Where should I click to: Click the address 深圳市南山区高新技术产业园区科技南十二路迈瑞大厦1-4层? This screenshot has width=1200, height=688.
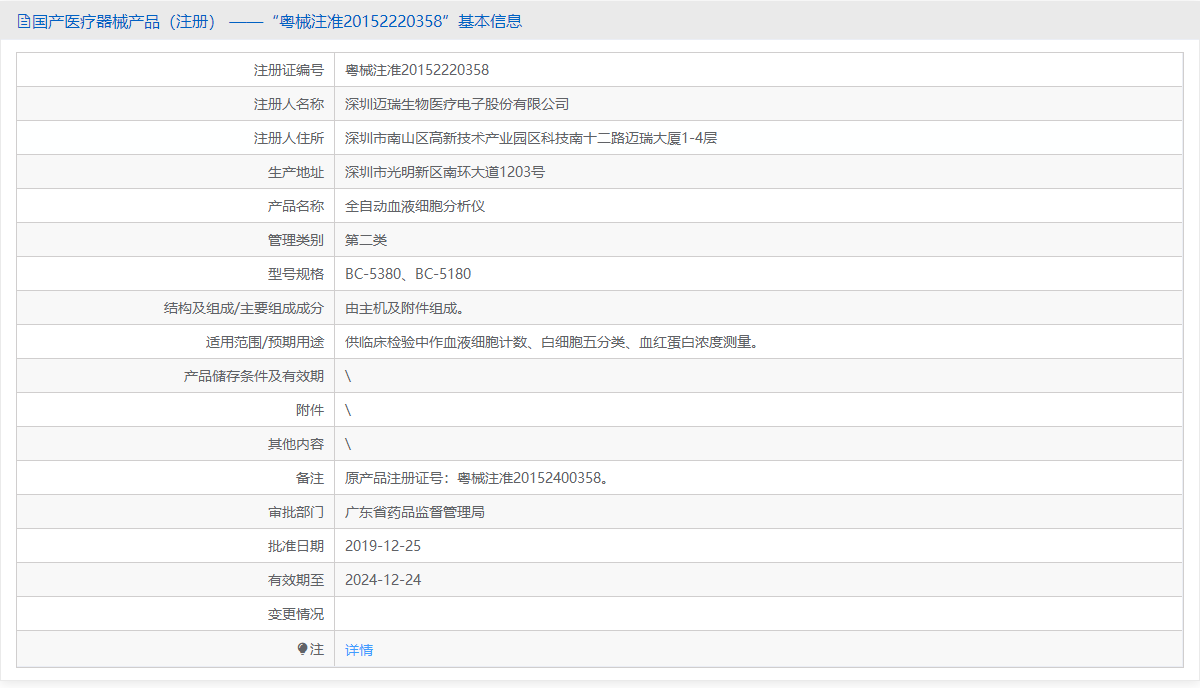coord(531,138)
